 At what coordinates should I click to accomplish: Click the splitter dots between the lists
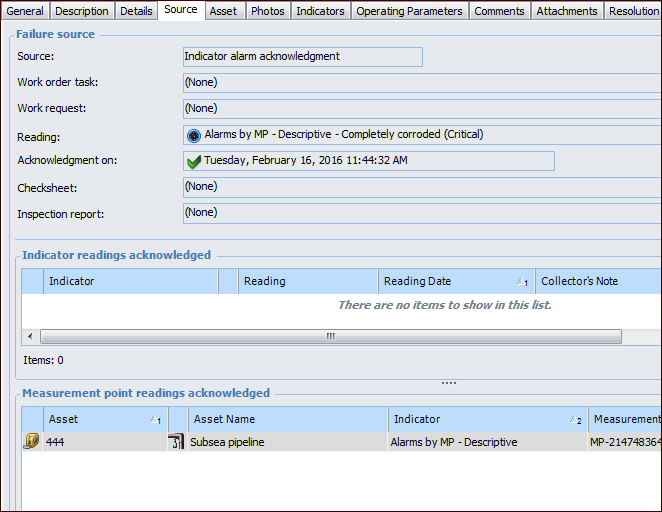(x=448, y=383)
